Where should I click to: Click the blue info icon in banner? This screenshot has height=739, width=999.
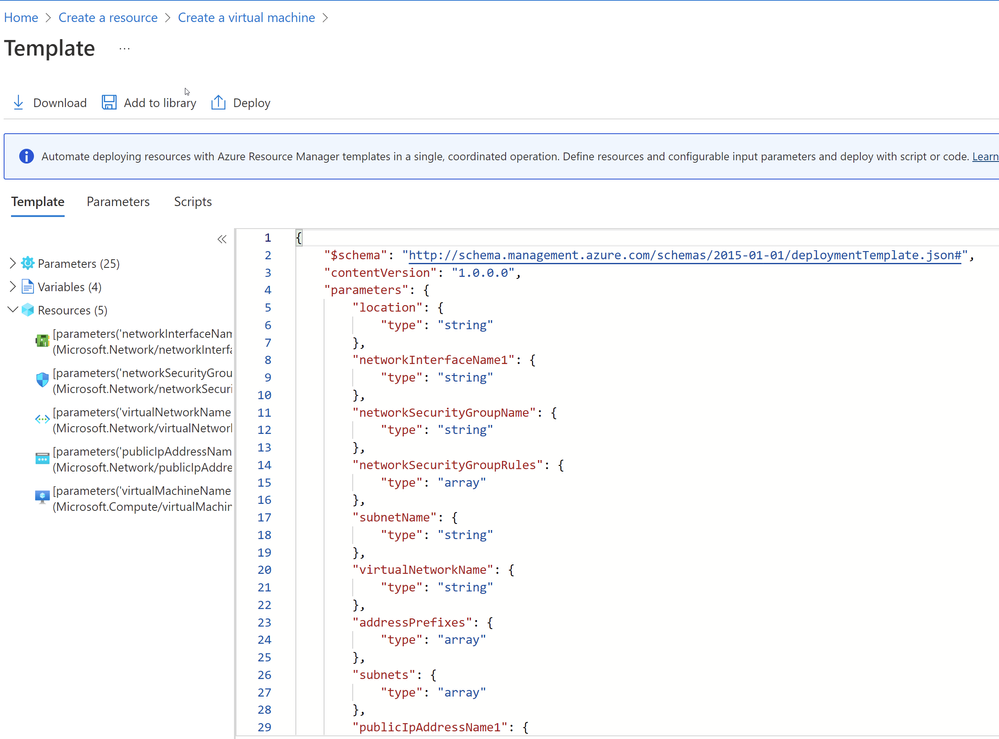click(x=26, y=156)
